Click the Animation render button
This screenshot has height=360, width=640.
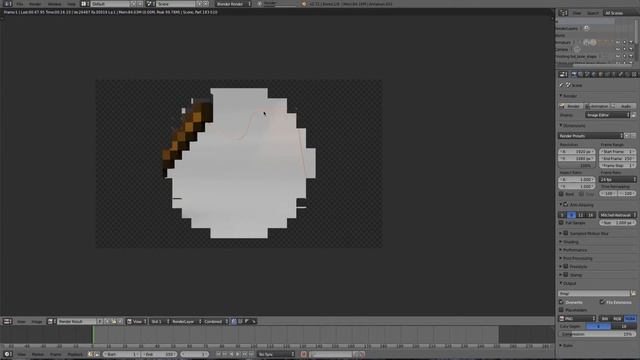[598, 106]
